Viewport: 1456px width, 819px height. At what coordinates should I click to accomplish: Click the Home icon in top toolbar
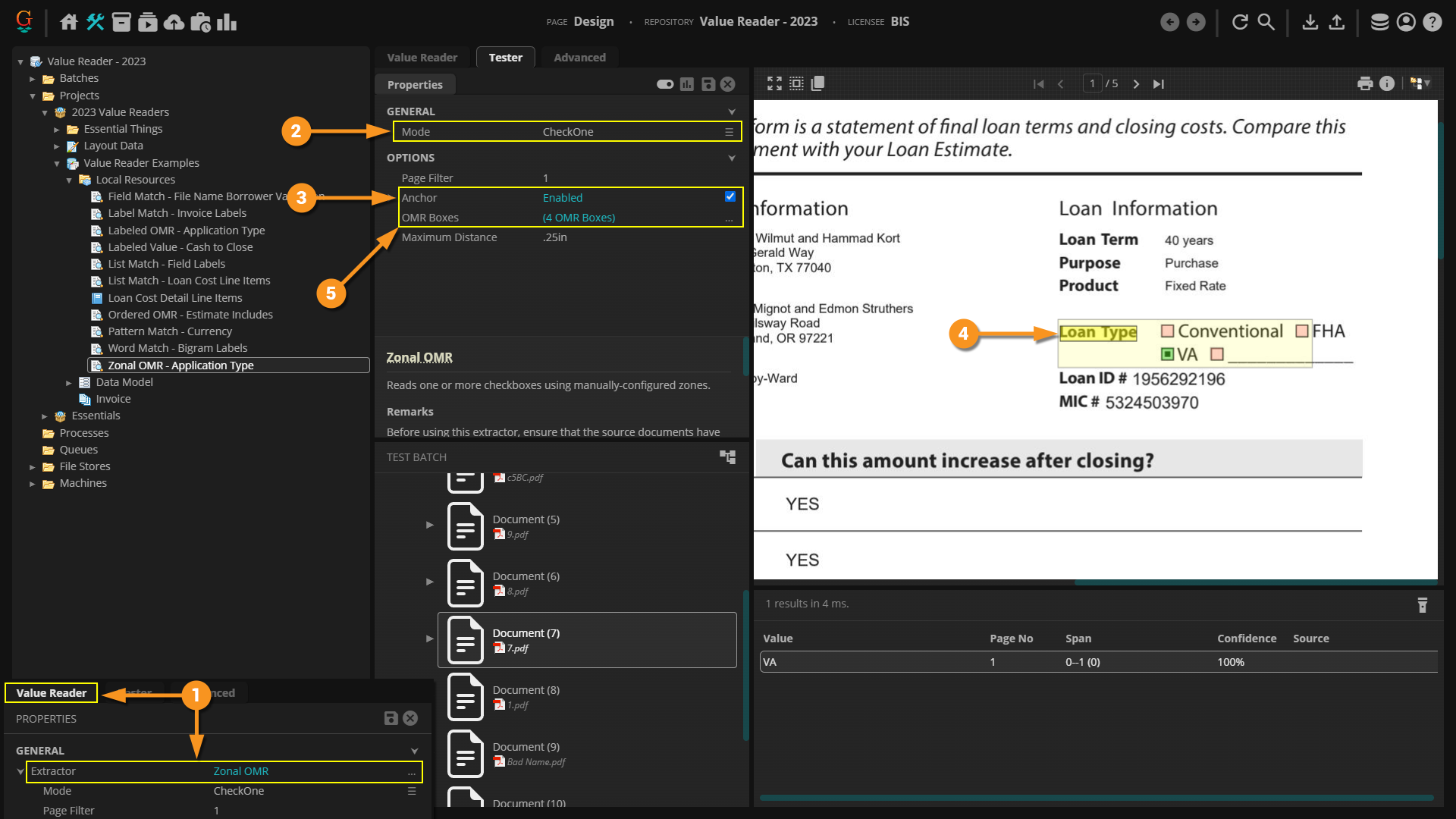point(69,22)
